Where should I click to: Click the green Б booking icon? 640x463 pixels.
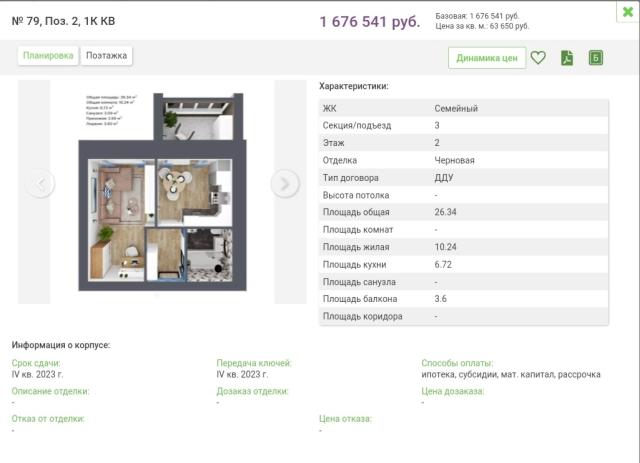(x=596, y=58)
